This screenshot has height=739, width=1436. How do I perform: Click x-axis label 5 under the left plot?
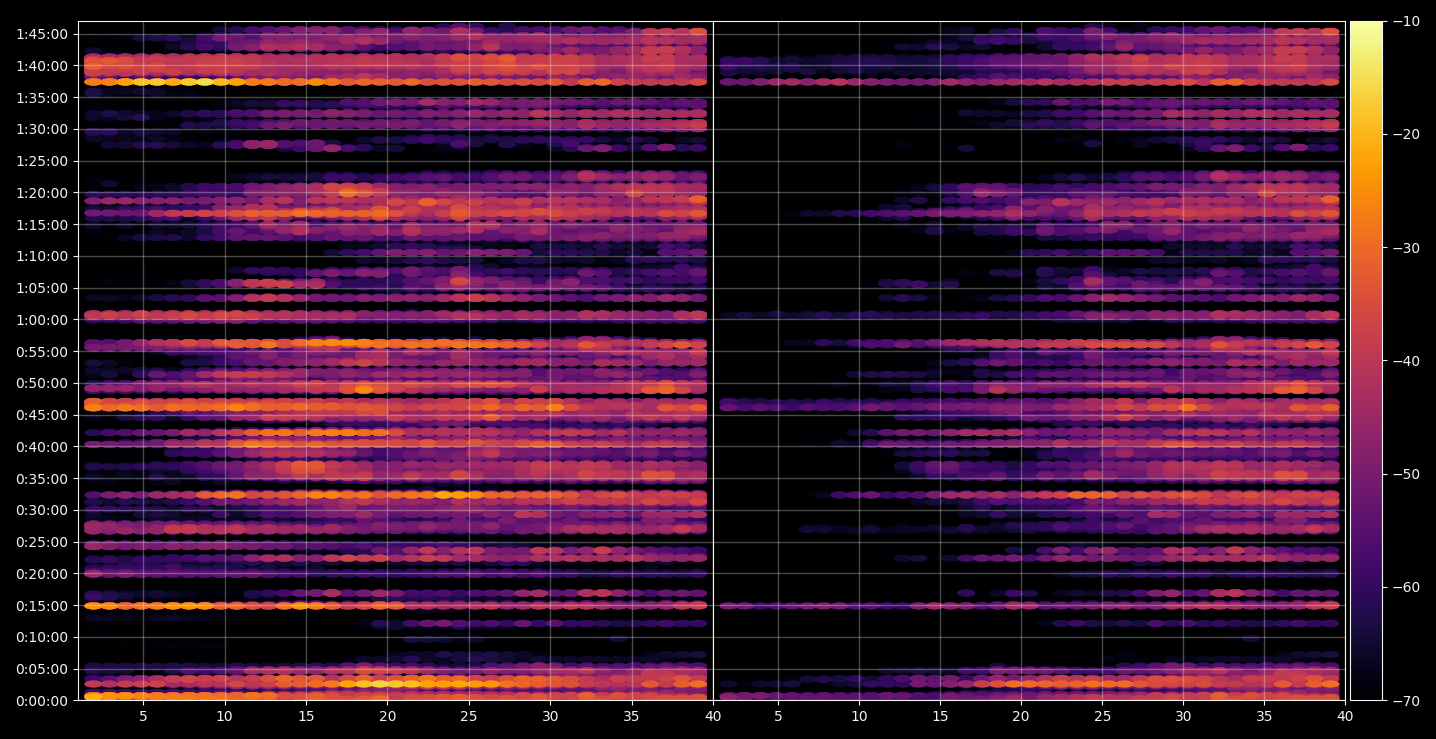coord(143,716)
